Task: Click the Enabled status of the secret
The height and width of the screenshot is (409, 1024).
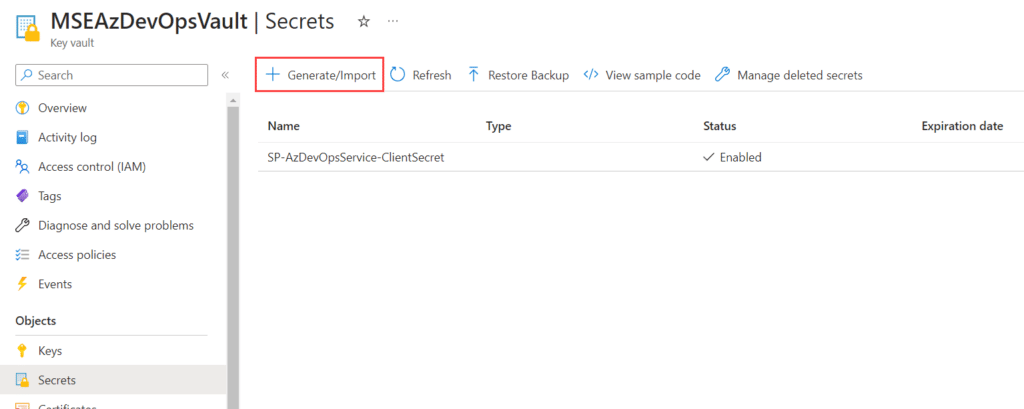Action: coord(732,157)
